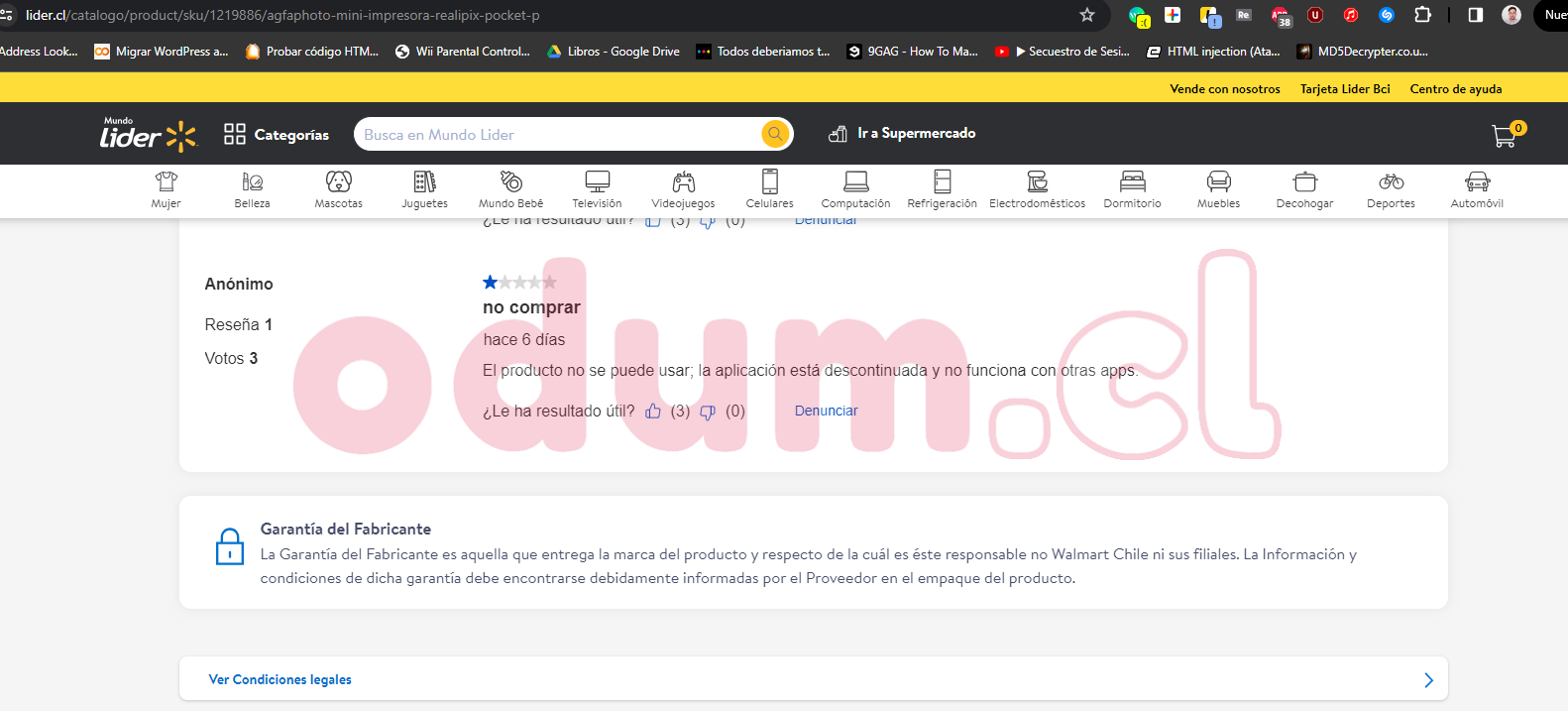
Task: Open the Refrigeración category icon
Action: (942, 182)
